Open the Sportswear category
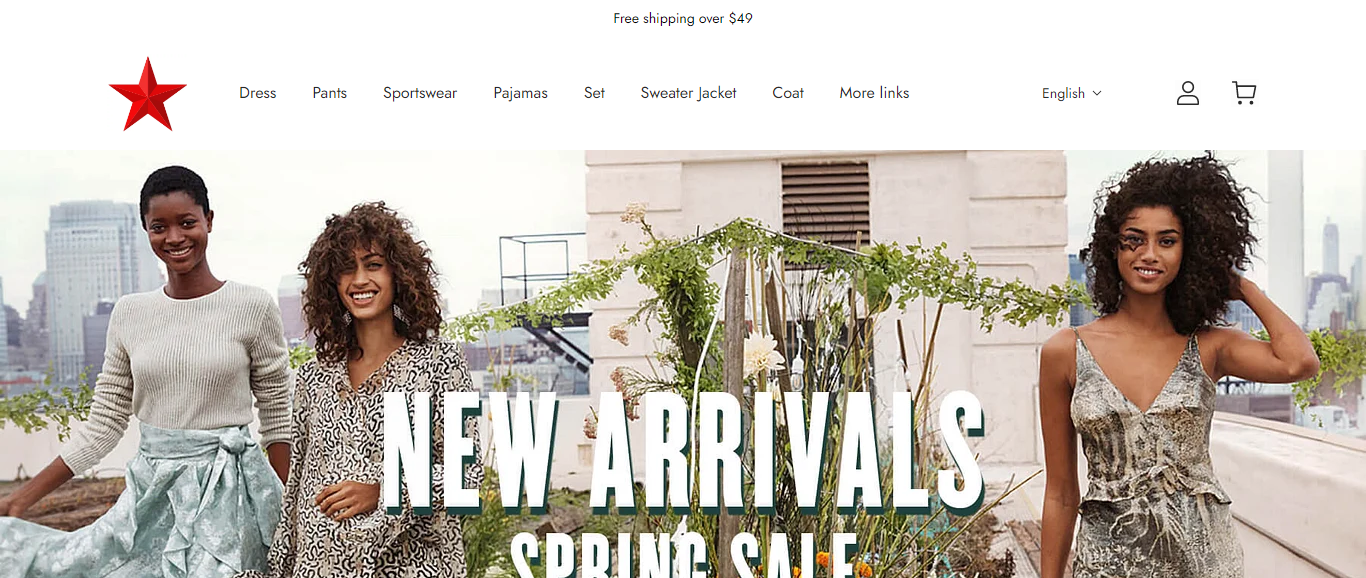This screenshot has height=578, width=1366. coord(420,93)
